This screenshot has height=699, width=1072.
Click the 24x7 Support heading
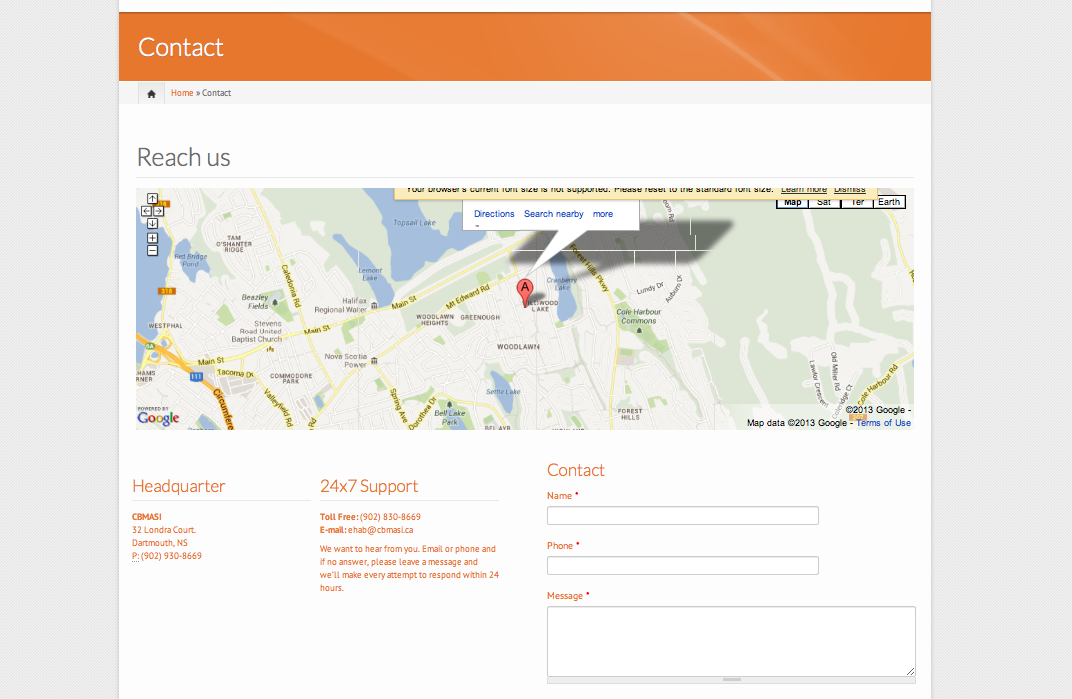(368, 486)
